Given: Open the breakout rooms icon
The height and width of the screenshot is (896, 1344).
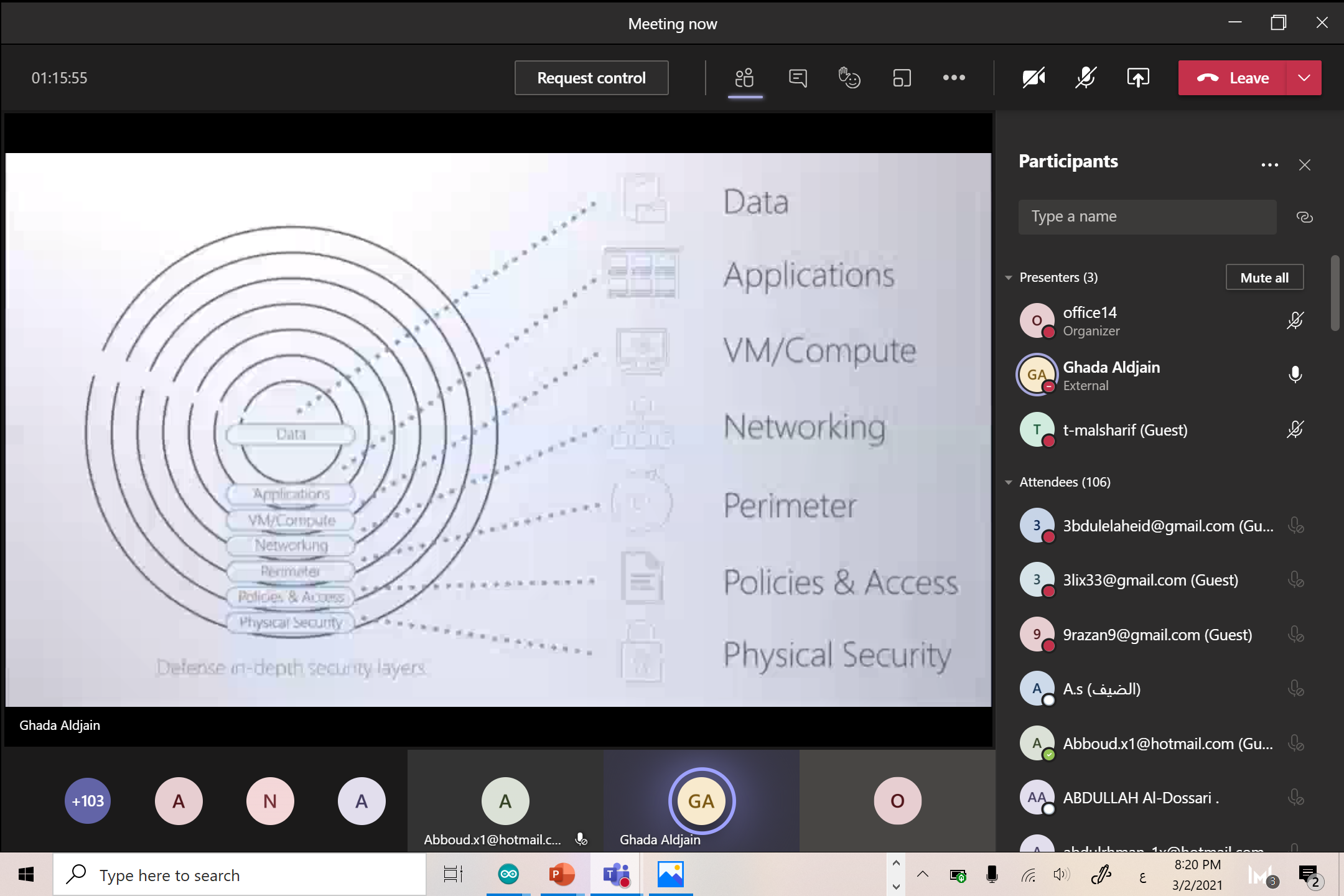Looking at the screenshot, I should coord(901,78).
